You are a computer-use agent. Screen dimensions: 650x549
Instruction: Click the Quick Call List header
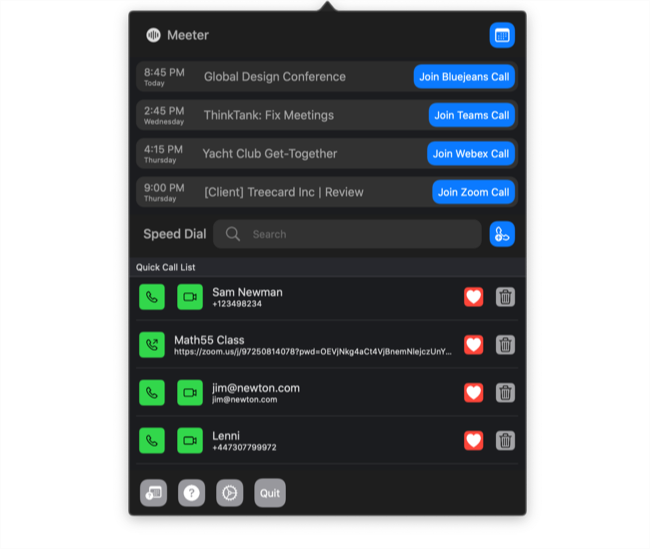coord(165,267)
